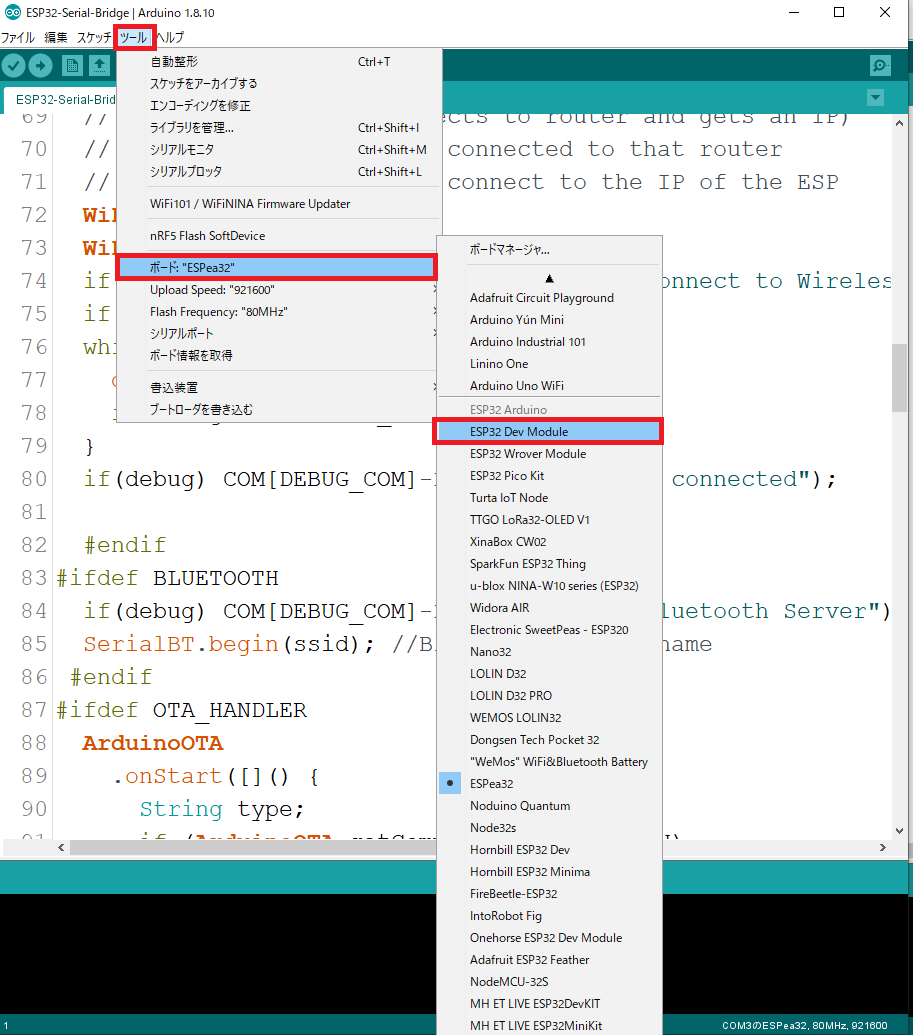
Task: Select u-blox NINA-W10 series board
Action: tap(549, 585)
